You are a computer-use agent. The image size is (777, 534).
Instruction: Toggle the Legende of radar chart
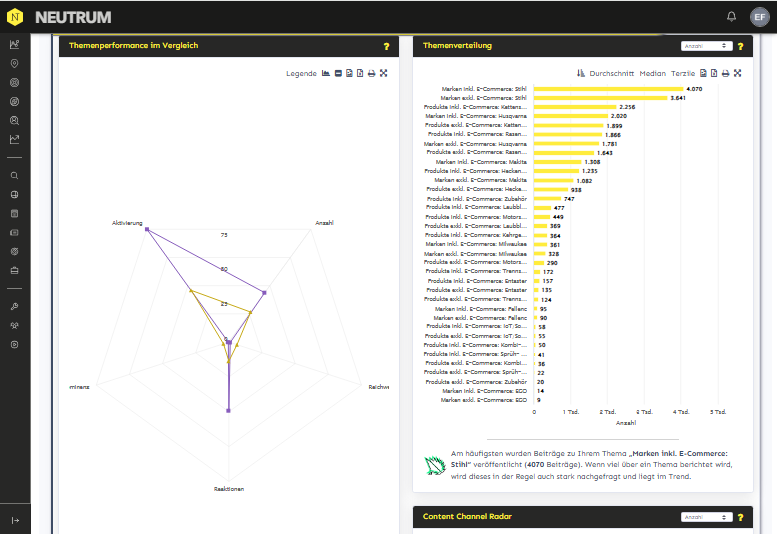301,73
